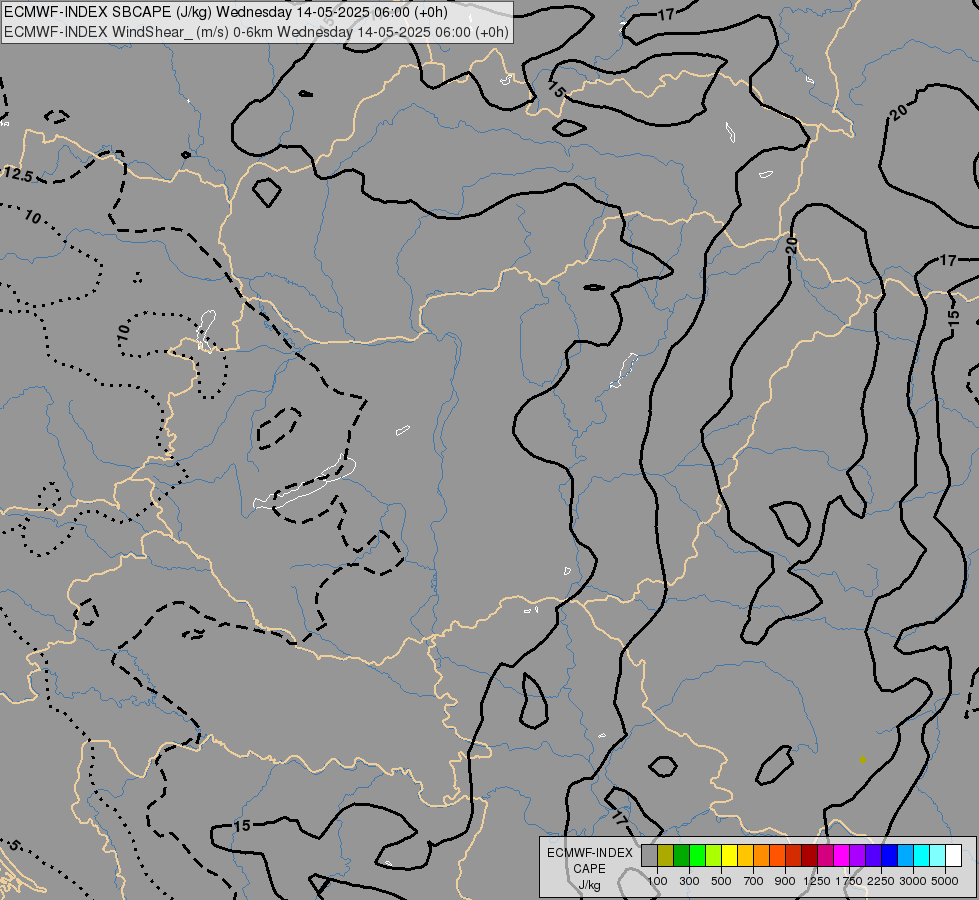Screen dimensions: 979x900
Task: Click the 1250 label in the CAPE legend
Action: 817,881
